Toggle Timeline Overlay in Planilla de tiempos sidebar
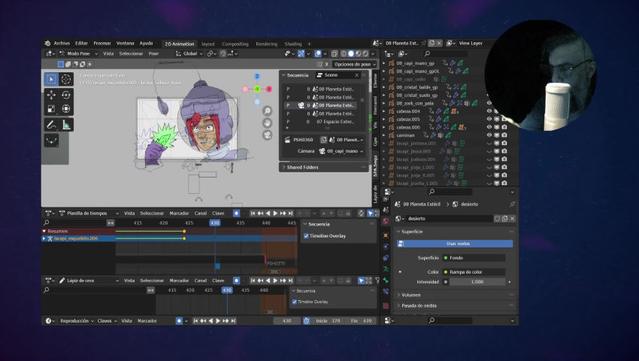The width and height of the screenshot is (639, 361). tap(306, 236)
